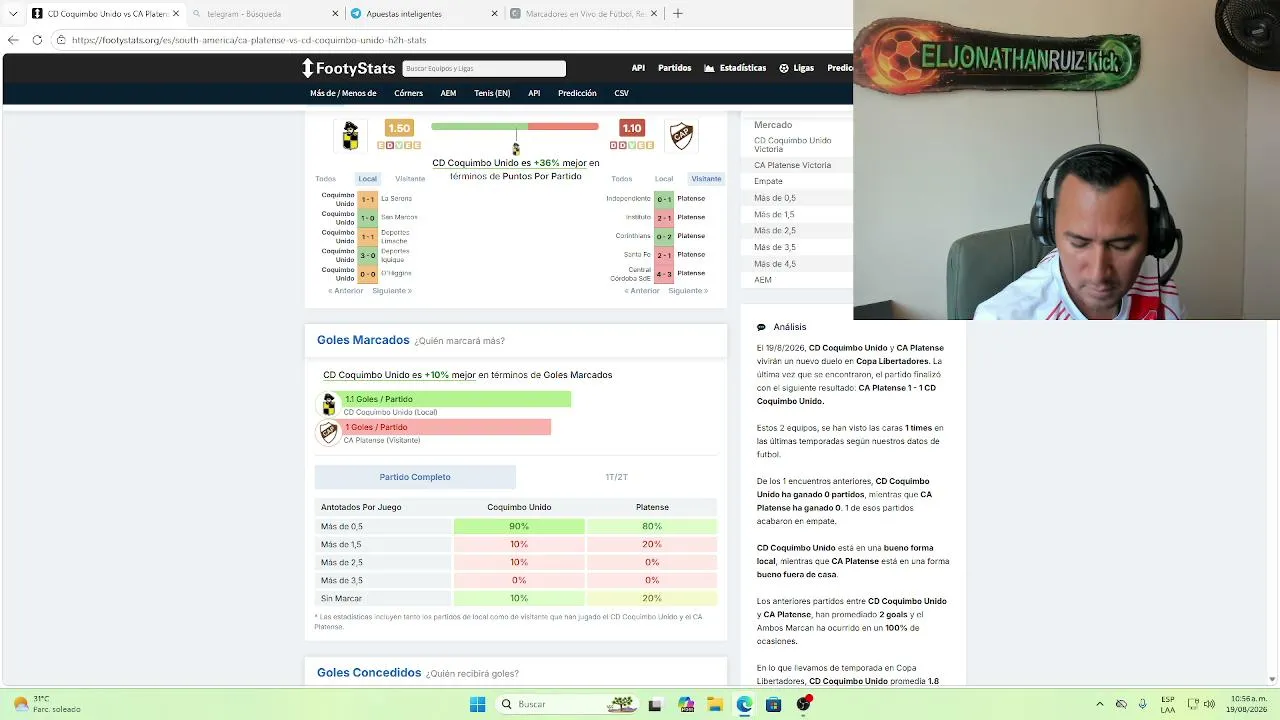Open the Windows Start menu
Image resolution: width=1280 pixels, height=720 pixels.
tap(477, 704)
